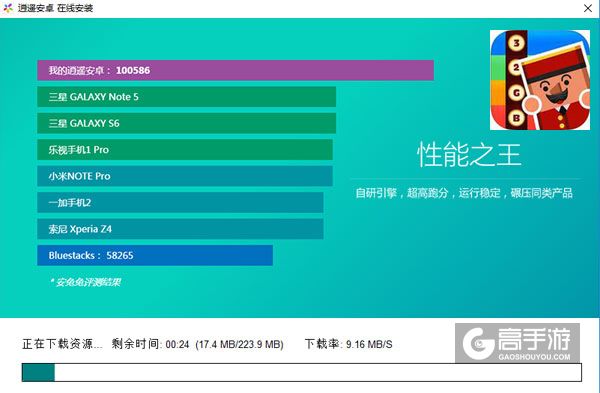Select the purple bar showing score 100586

[x=235, y=70]
